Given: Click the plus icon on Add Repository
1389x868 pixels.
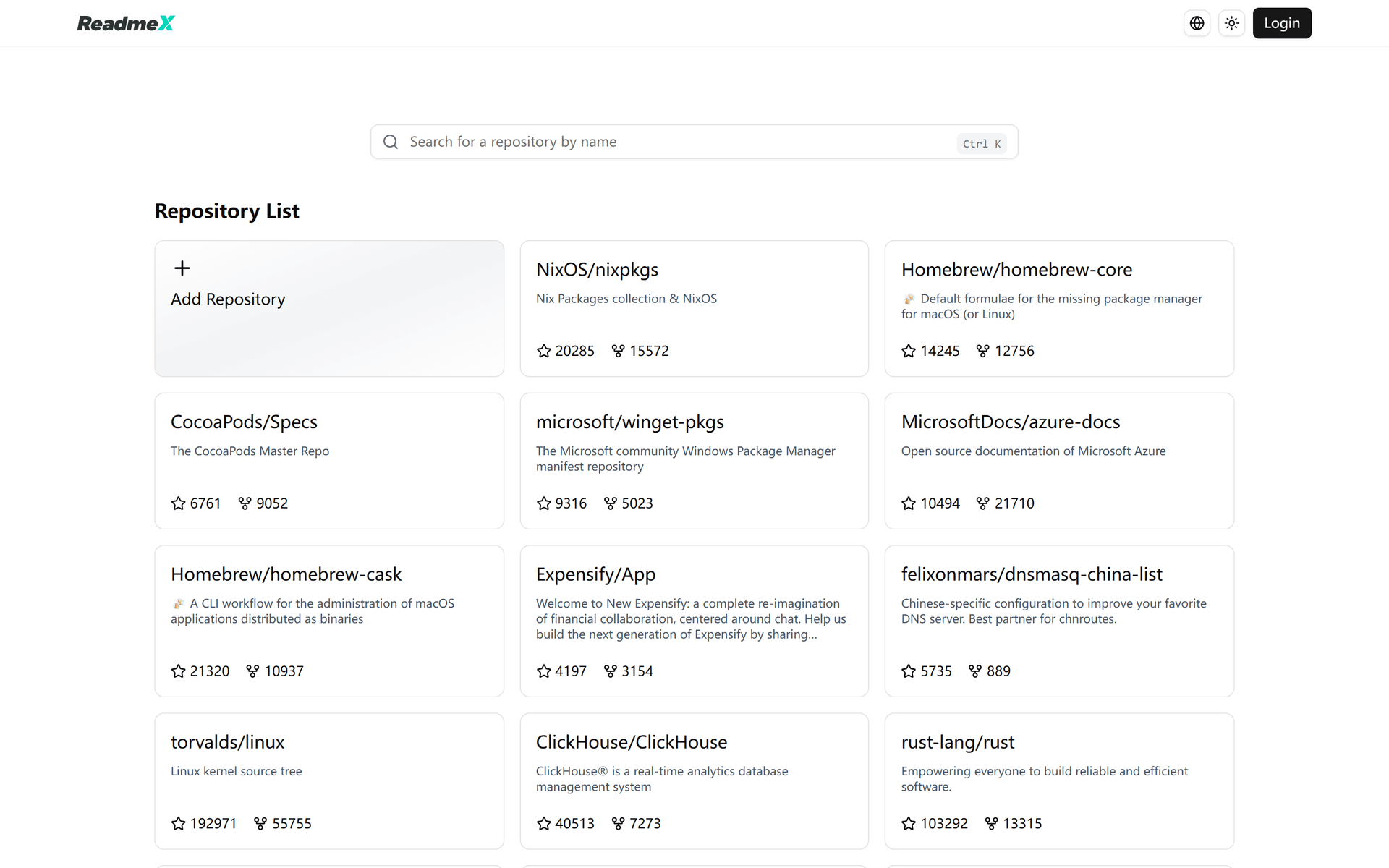Looking at the screenshot, I should tap(182, 268).
